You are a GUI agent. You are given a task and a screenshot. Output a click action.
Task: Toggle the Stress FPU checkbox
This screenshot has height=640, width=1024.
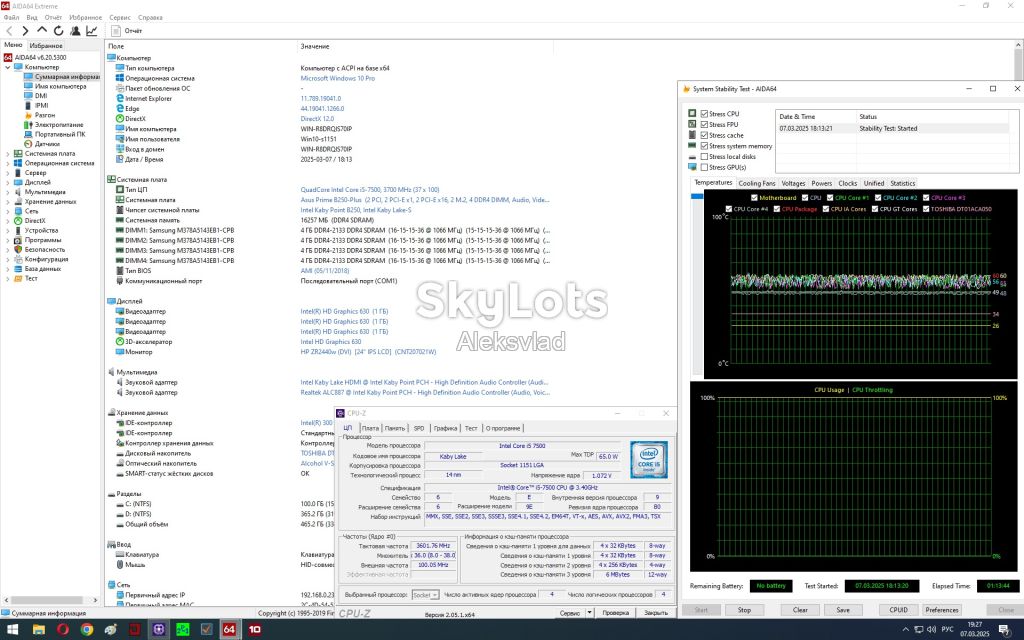click(x=704, y=124)
